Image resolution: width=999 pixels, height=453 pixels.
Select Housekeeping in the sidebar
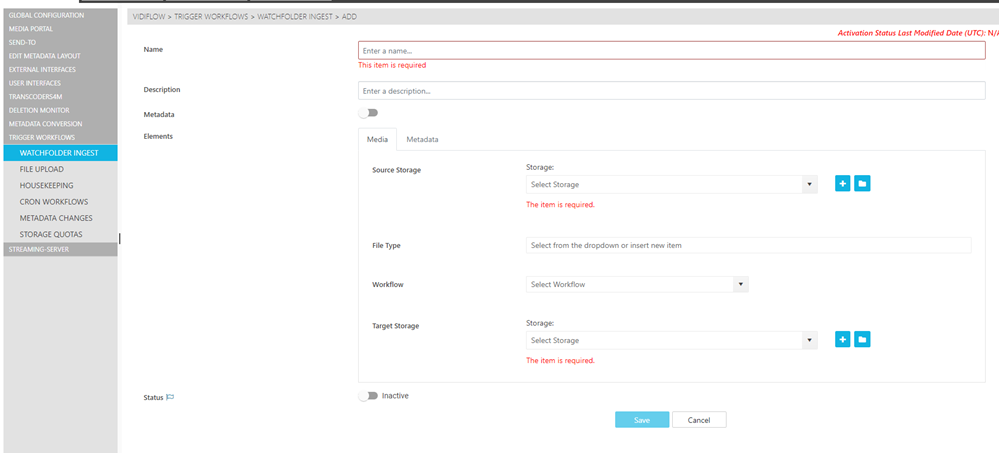click(47, 186)
